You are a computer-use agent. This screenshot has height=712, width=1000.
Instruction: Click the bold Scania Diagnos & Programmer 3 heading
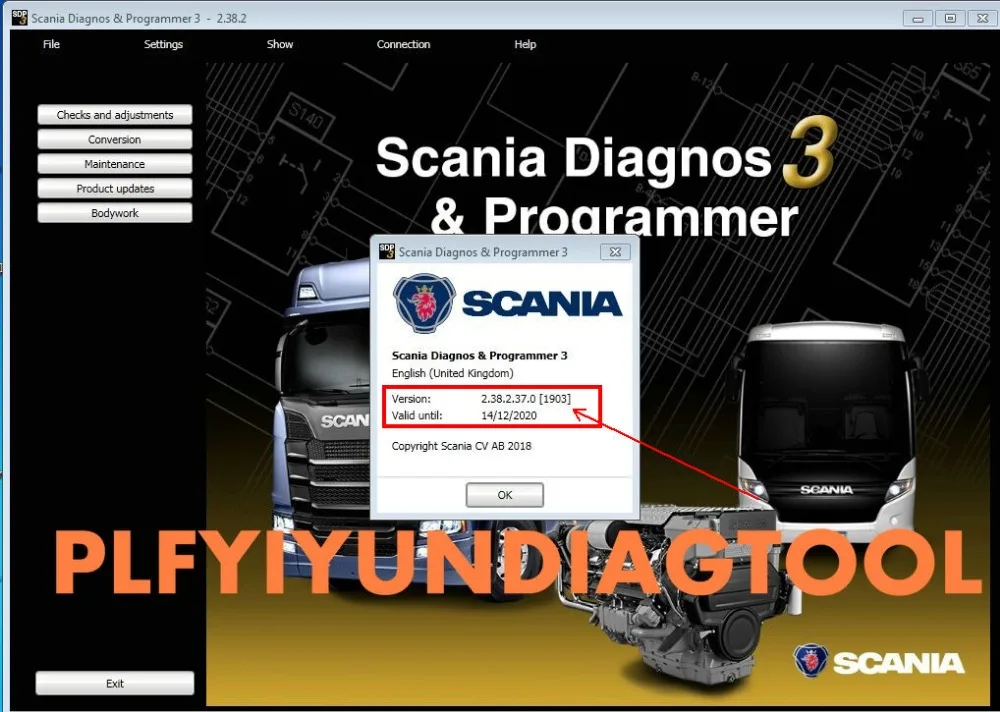coord(479,355)
